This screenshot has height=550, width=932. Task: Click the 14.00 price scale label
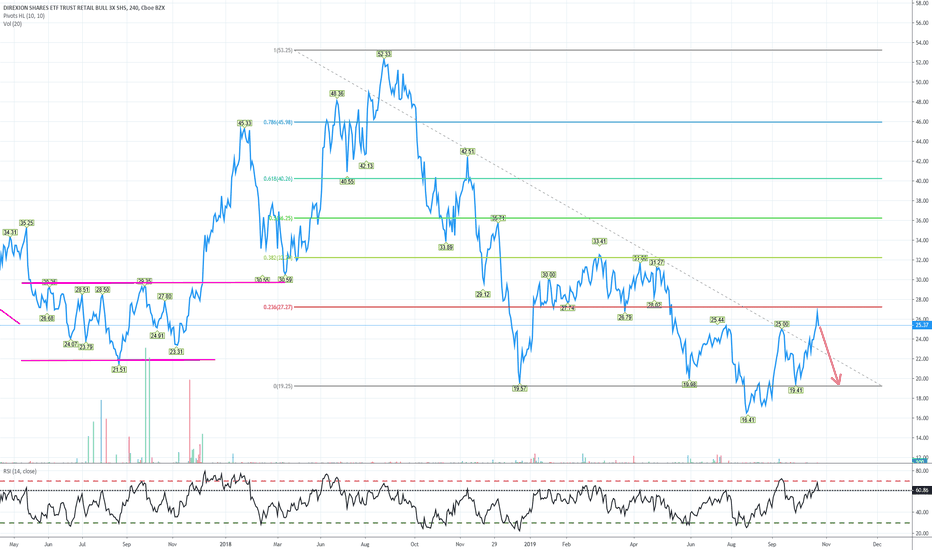tap(921, 438)
